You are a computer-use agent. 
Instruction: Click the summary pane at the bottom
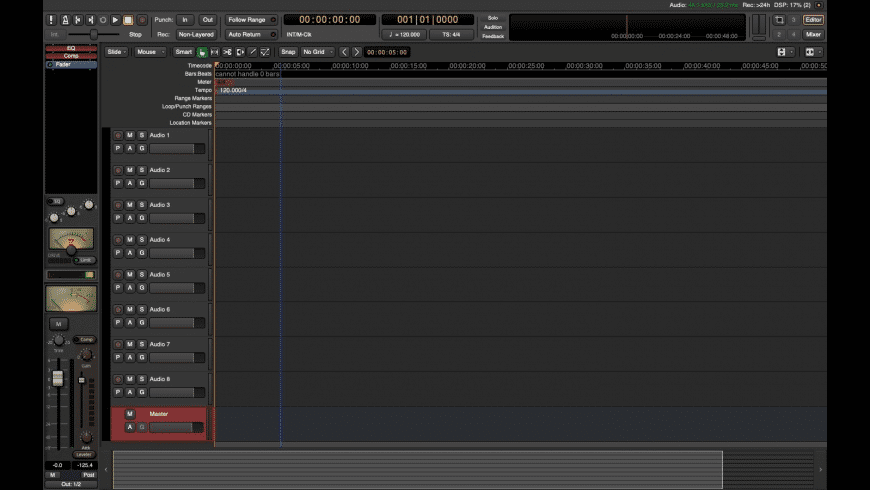[x=463, y=469]
